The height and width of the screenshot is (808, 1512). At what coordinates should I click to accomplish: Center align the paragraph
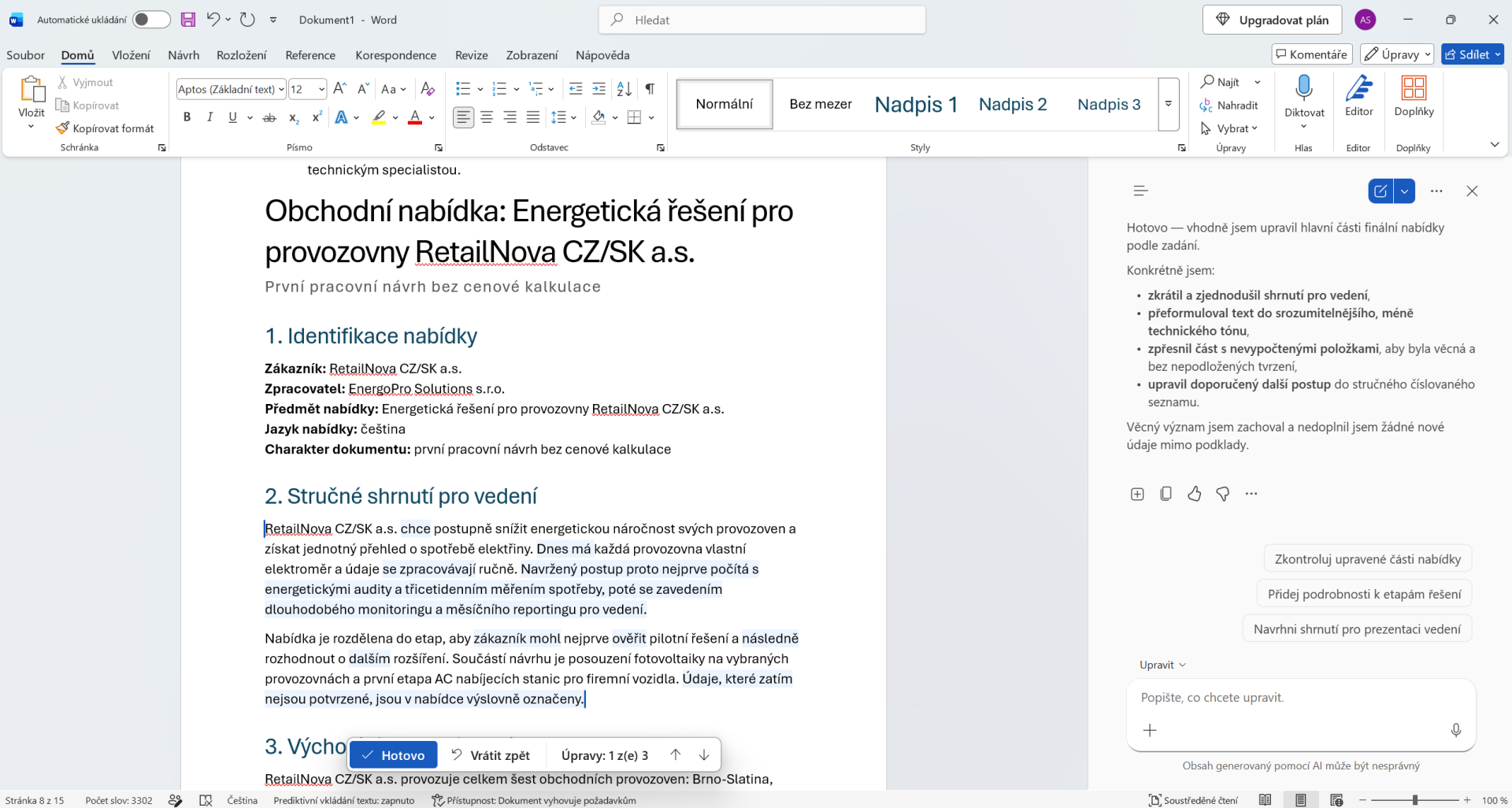tap(487, 117)
